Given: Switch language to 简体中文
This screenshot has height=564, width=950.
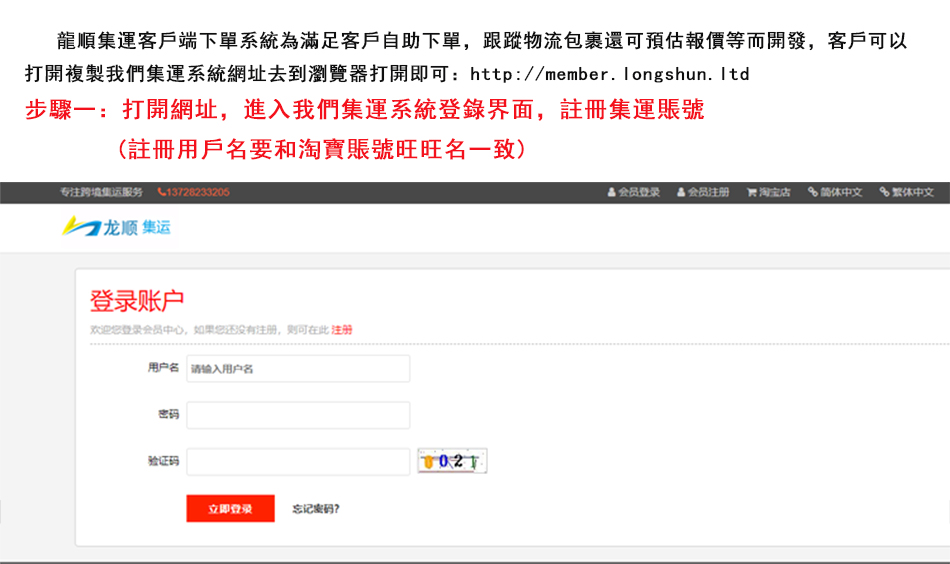Looking at the screenshot, I should click(835, 192).
